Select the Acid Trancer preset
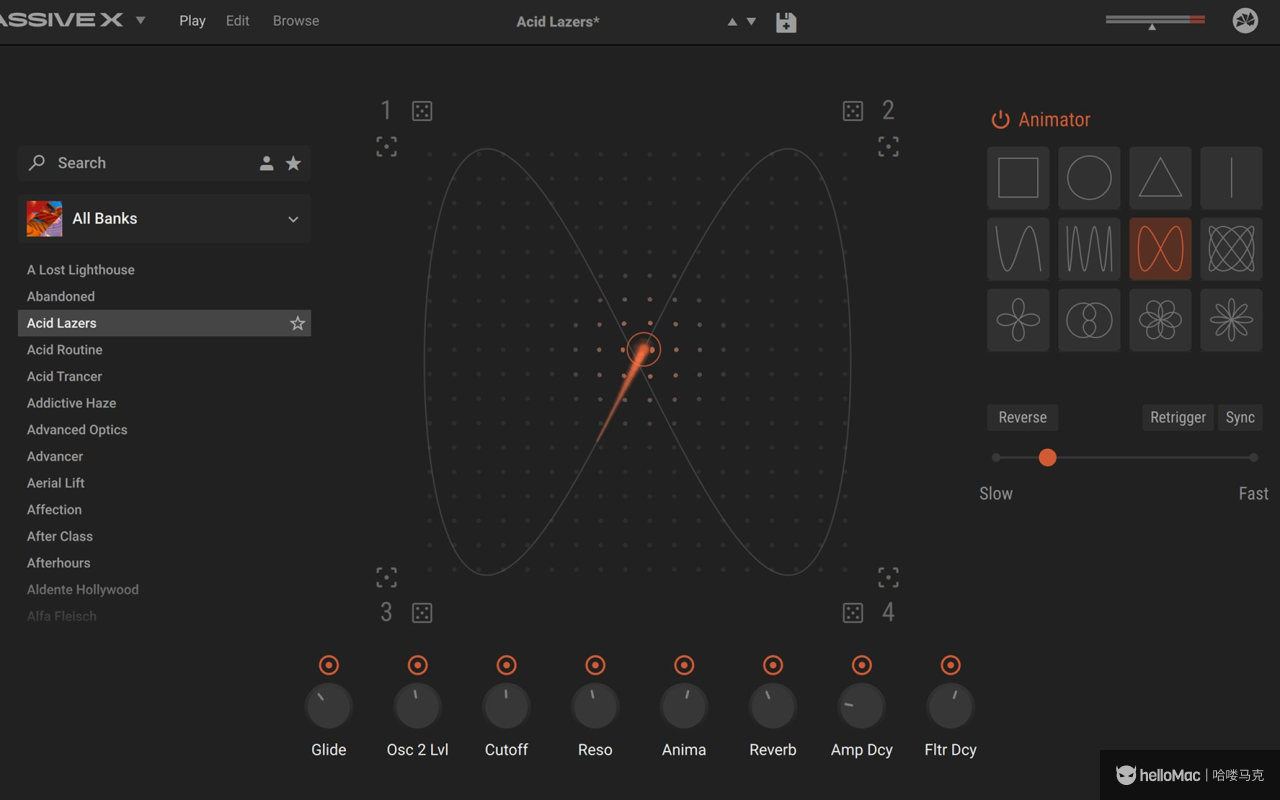This screenshot has width=1280, height=800. pyautogui.click(x=164, y=376)
